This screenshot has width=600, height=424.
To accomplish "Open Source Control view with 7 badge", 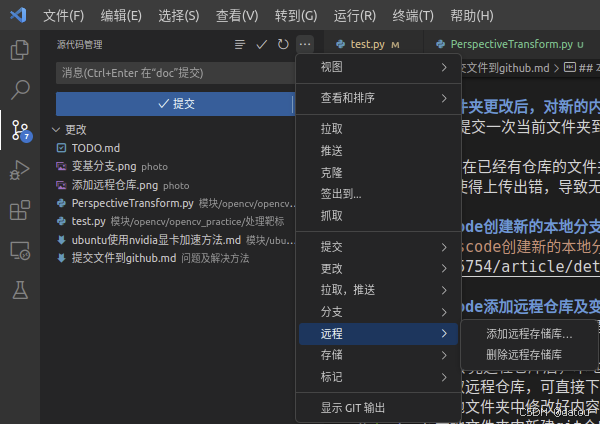I will tap(20, 130).
